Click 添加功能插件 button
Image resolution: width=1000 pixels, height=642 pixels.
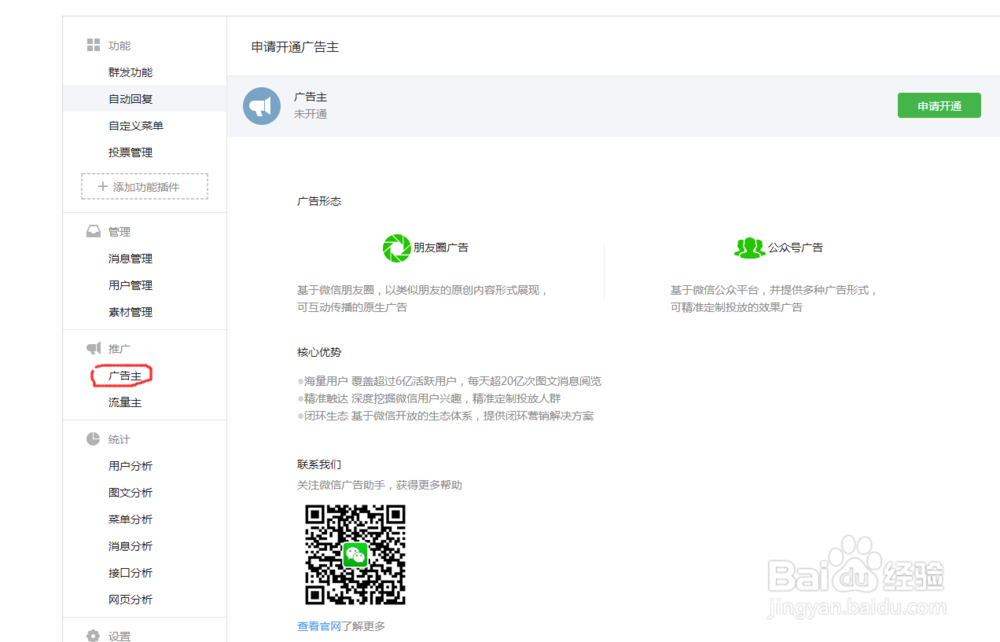point(145,186)
